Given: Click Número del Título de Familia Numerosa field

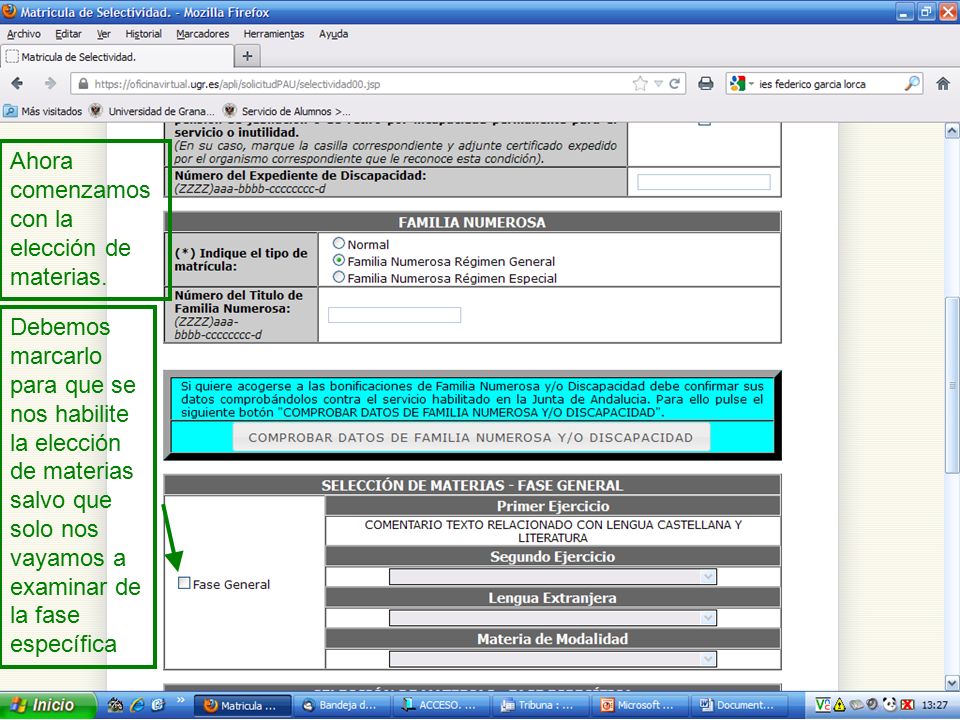Looking at the screenshot, I should (x=394, y=315).
